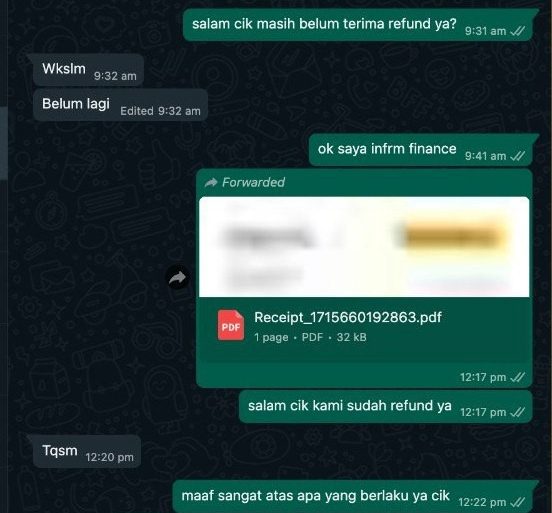This screenshot has width=552, height=513.
Task: Click read ticks on 9:41 am message
Action: coord(518,156)
